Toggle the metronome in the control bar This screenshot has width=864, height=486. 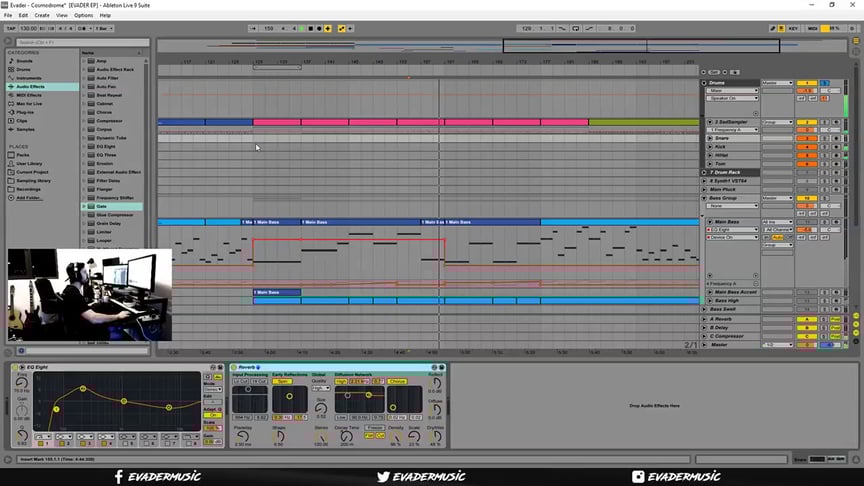(84, 28)
